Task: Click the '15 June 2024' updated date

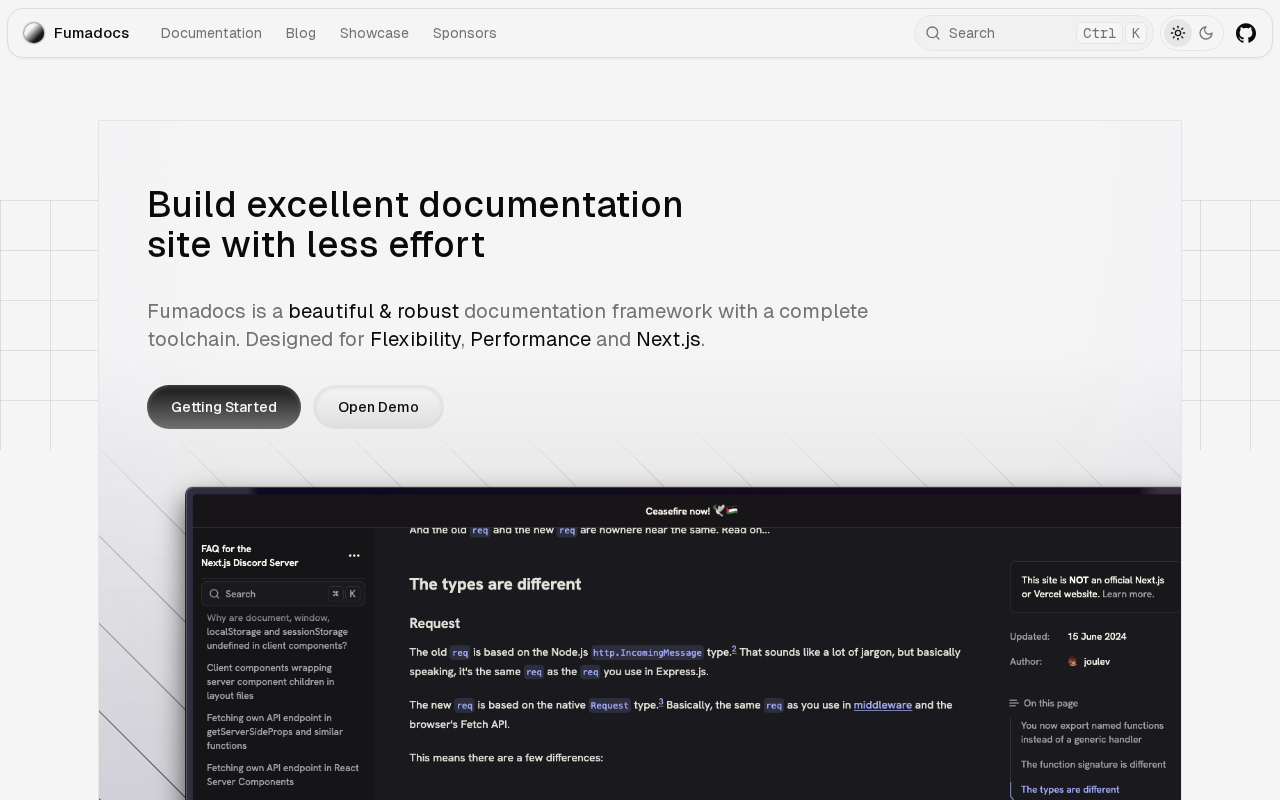Action: [1097, 637]
